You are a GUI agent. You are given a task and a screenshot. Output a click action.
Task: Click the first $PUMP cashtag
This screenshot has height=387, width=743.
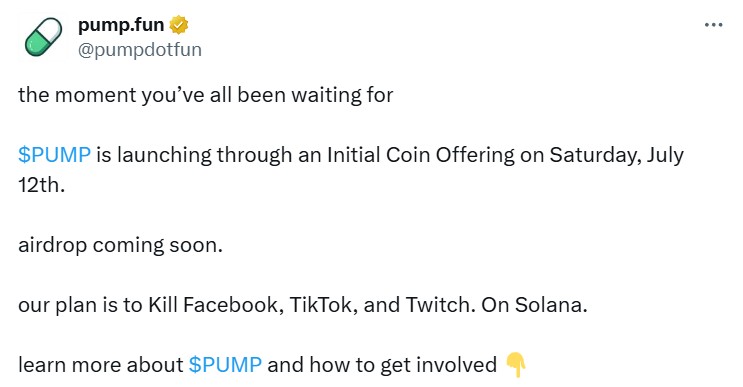pos(54,155)
